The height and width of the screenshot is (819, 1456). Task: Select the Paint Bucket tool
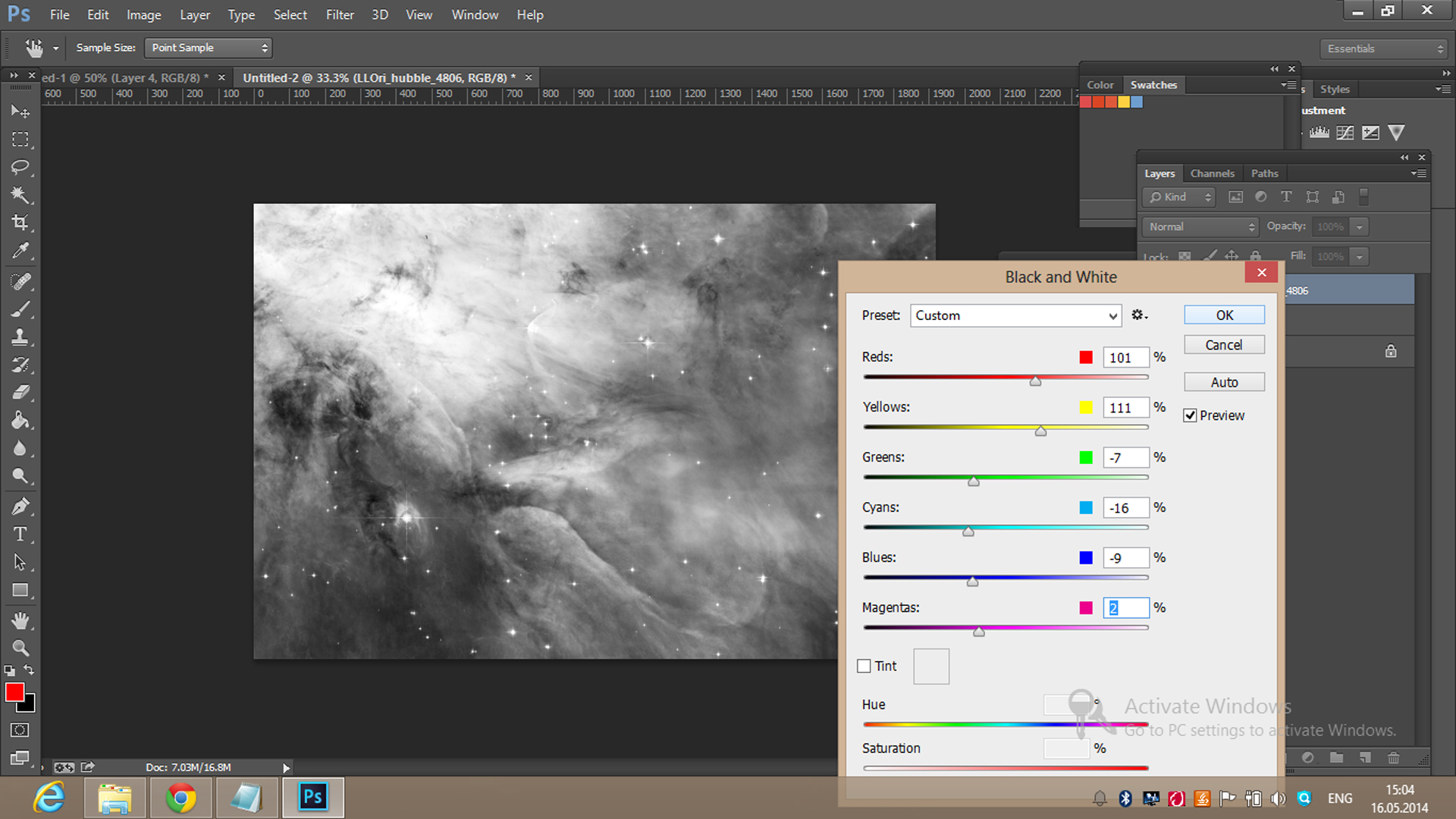click(x=20, y=420)
